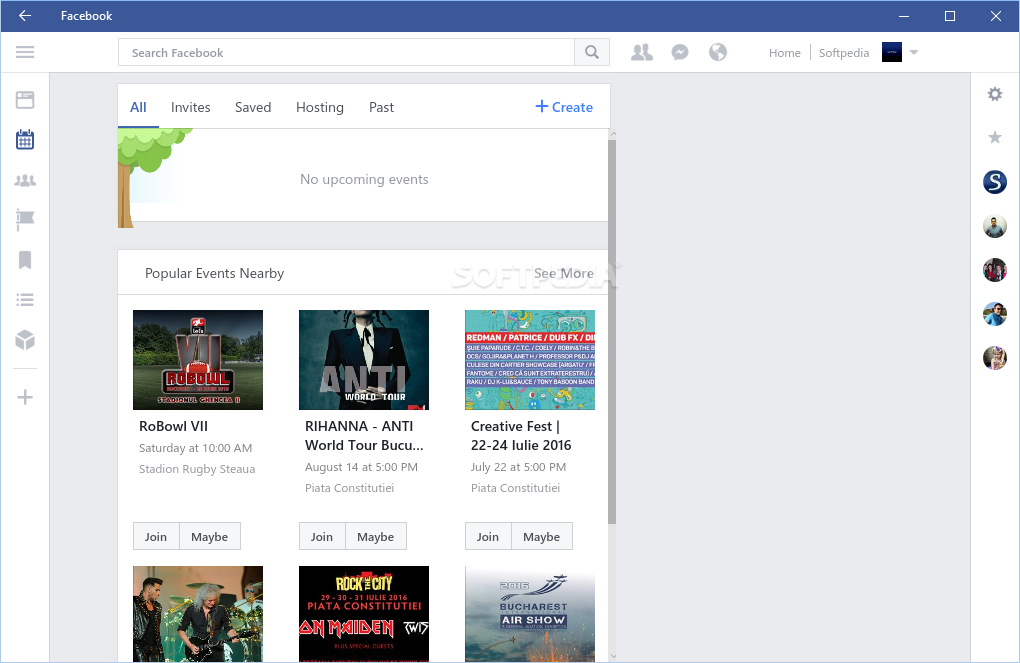Select the Events calendar sidebar icon
Screen dimensions: 1020x663
click(25, 139)
